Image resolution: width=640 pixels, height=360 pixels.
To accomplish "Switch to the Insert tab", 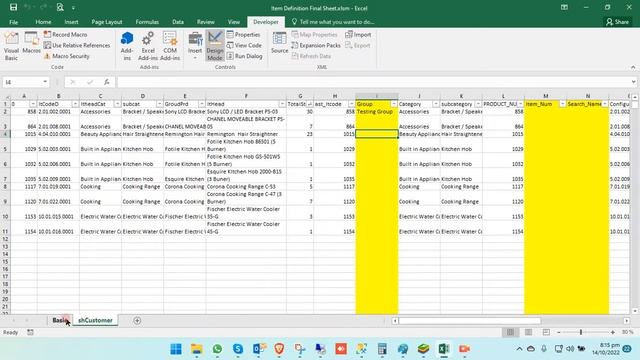I will coord(71,22).
